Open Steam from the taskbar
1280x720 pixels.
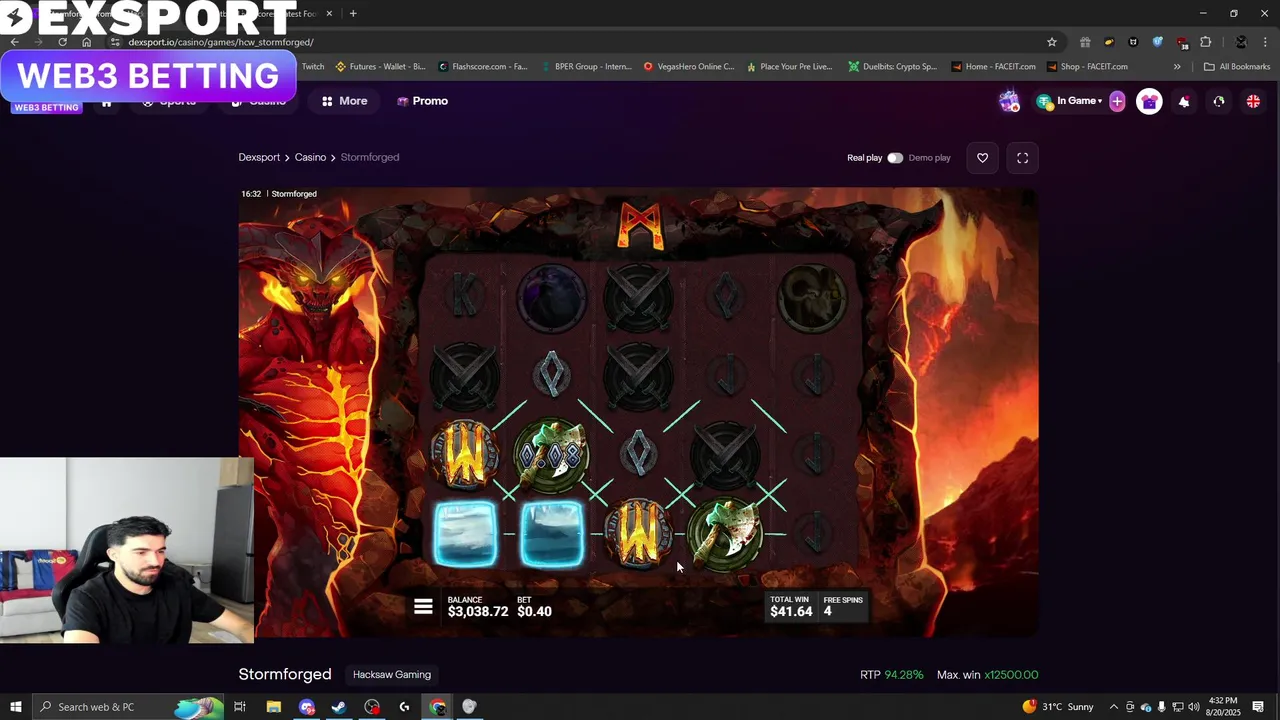point(339,707)
